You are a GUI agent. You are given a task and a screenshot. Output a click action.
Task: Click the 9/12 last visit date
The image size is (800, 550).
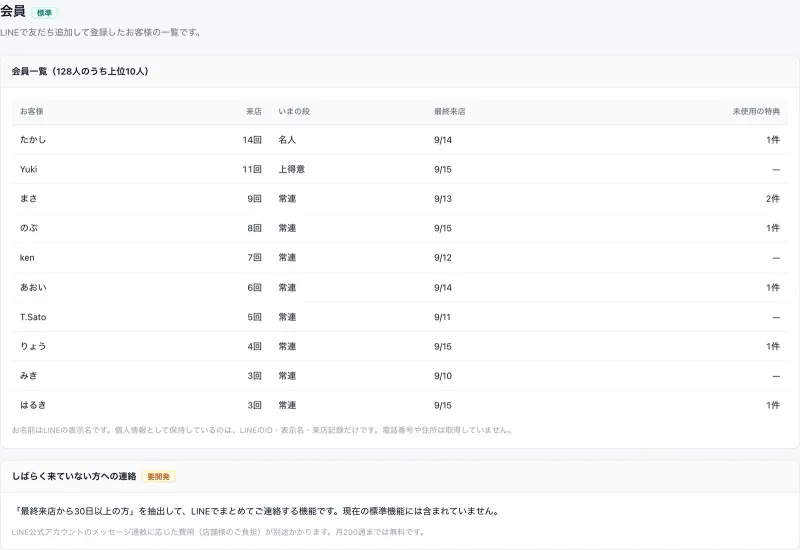pos(443,258)
